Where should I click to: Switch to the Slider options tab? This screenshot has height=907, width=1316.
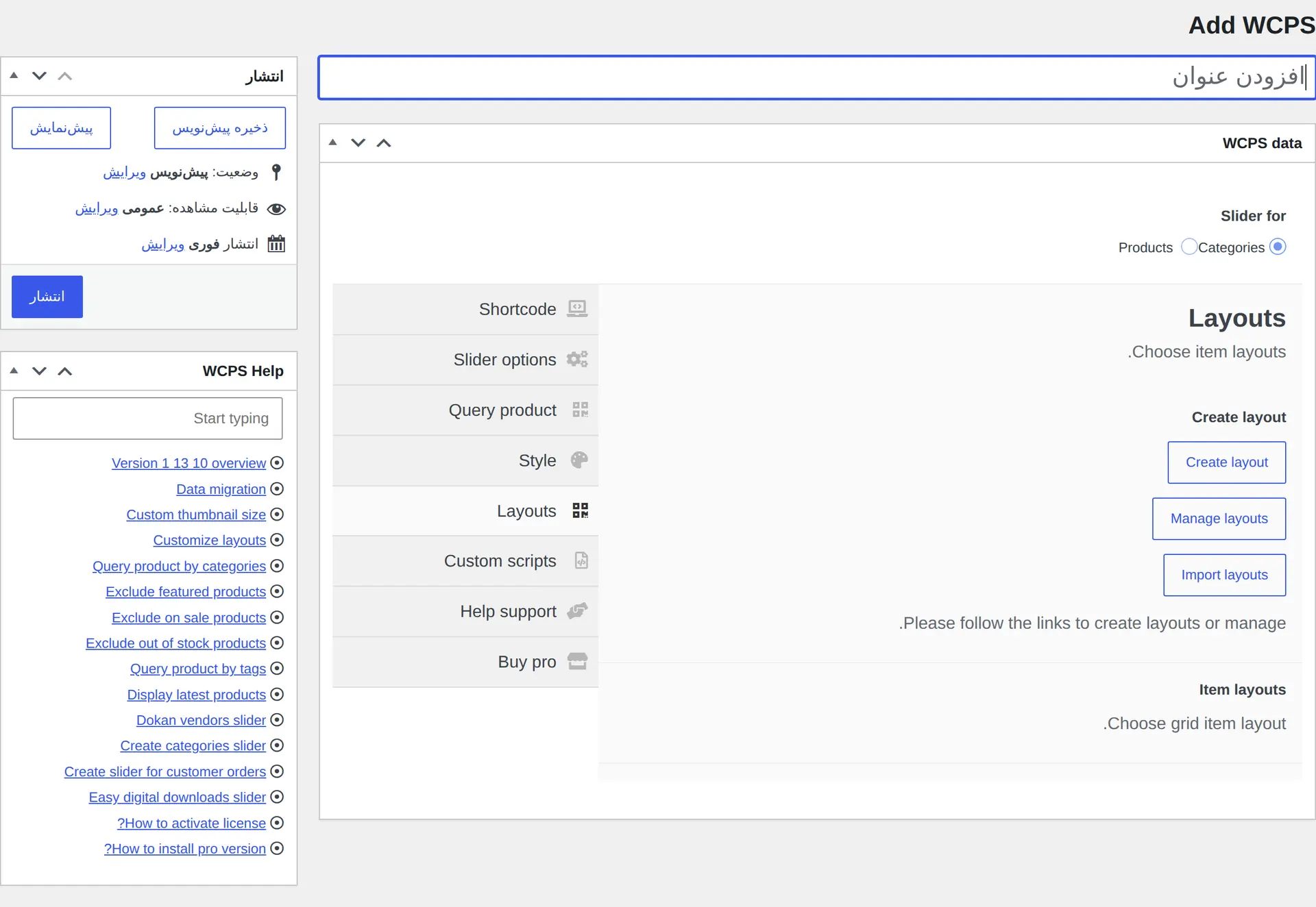click(x=465, y=360)
